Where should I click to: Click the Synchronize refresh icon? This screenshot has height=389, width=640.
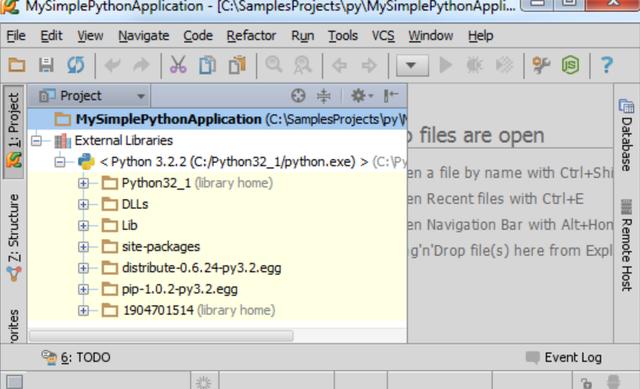point(76,65)
